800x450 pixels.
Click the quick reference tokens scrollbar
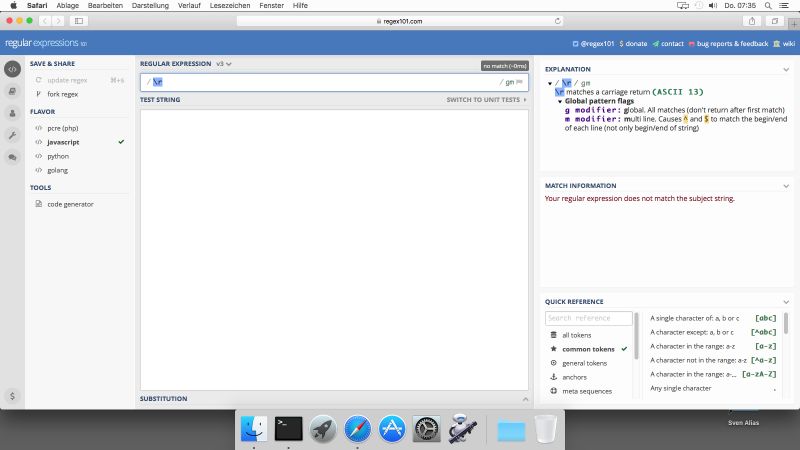coord(786,323)
